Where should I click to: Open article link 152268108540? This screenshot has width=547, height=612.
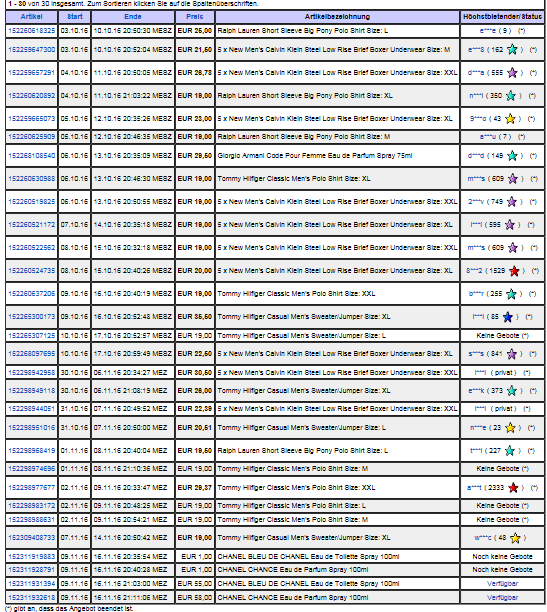pyautogui.click(x=32, y=156)
